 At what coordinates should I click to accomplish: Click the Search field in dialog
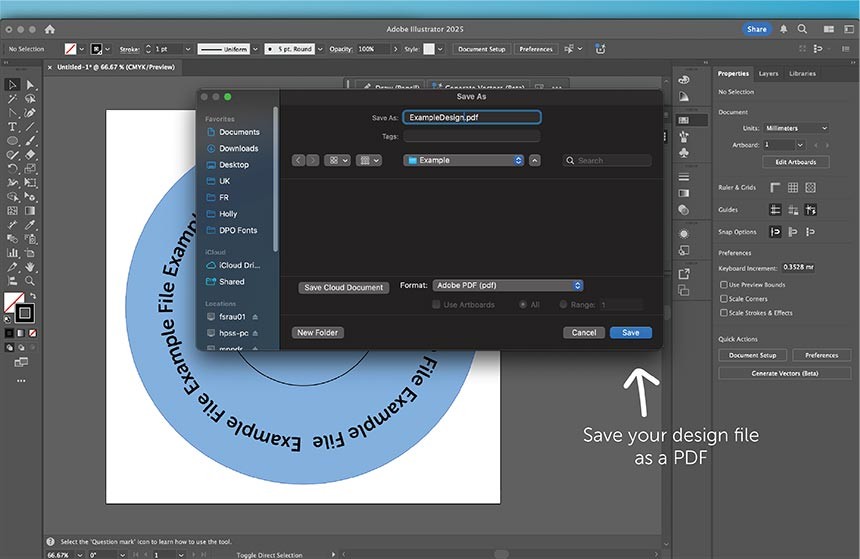pos(607,160)
